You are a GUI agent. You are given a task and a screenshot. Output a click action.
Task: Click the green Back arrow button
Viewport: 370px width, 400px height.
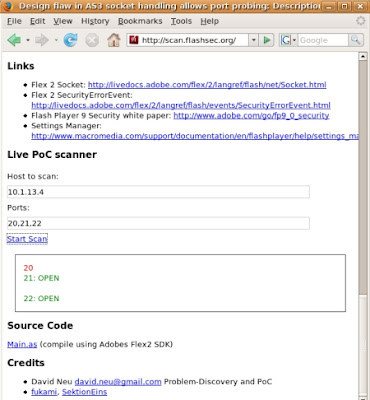click(14, 40)
